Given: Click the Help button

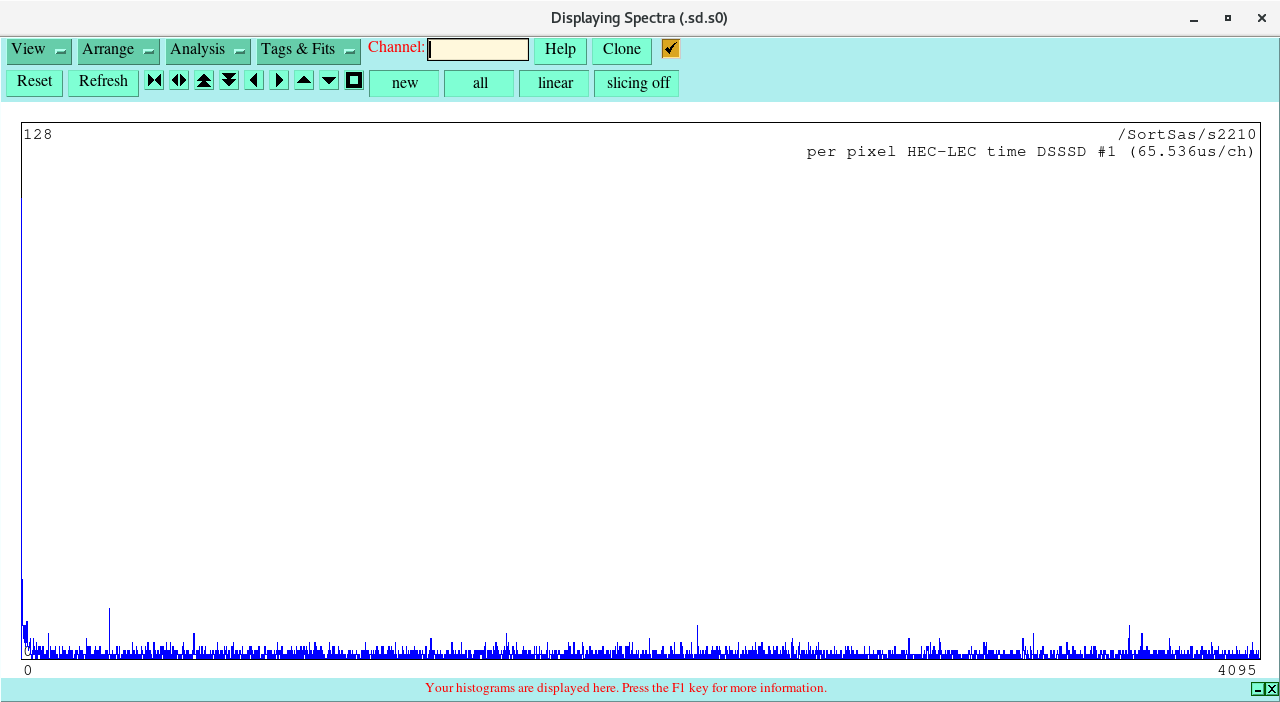Looking at the screenshot, I should pyautogui.click(x=560, y=50).
